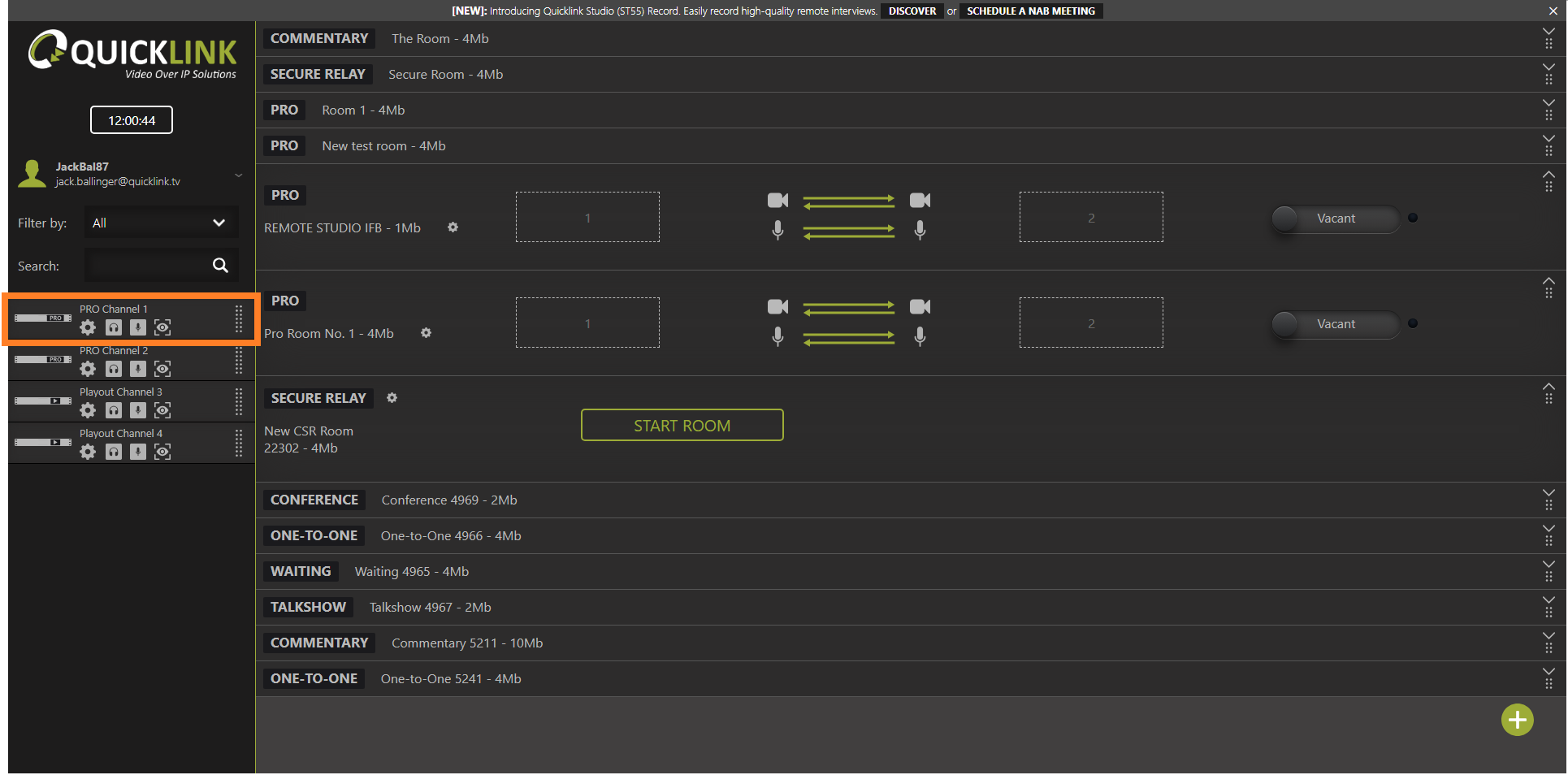Click the 12:00:44 clock display
This screenshot has width=1568, height=775.
(132, 120)
